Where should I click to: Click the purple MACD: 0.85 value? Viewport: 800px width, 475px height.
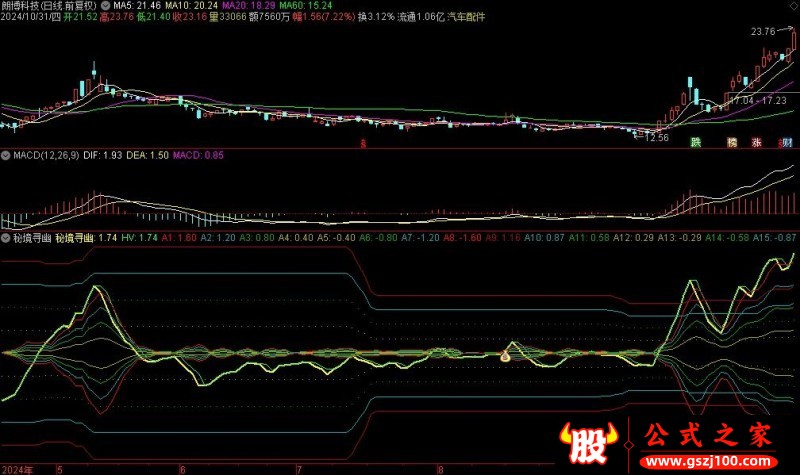click(198, 155)
